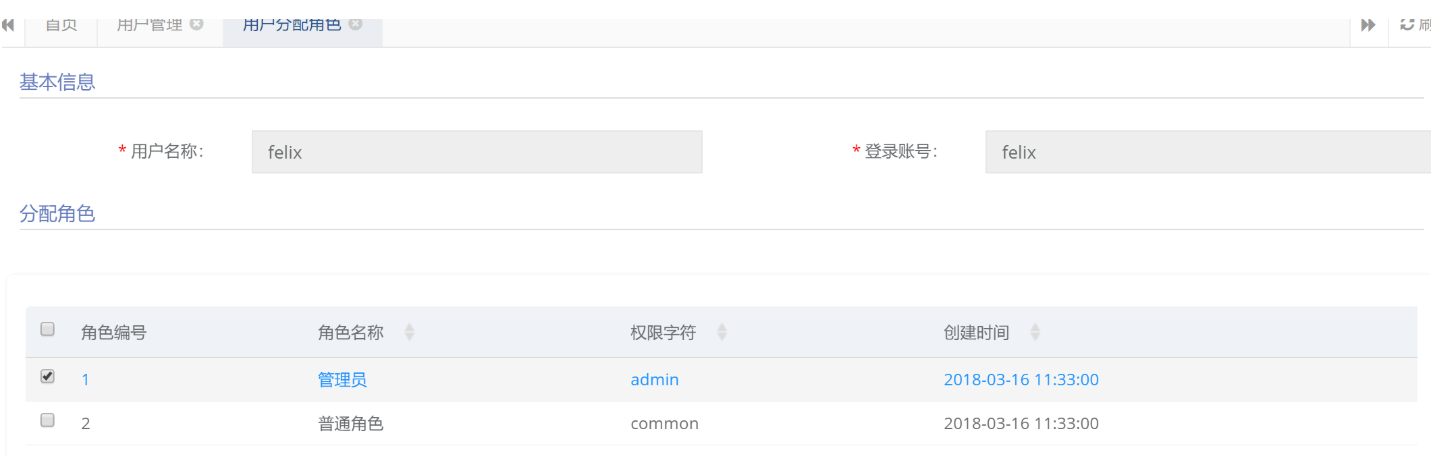Select the 用户分配角色 tab

[x=292, y=24]
